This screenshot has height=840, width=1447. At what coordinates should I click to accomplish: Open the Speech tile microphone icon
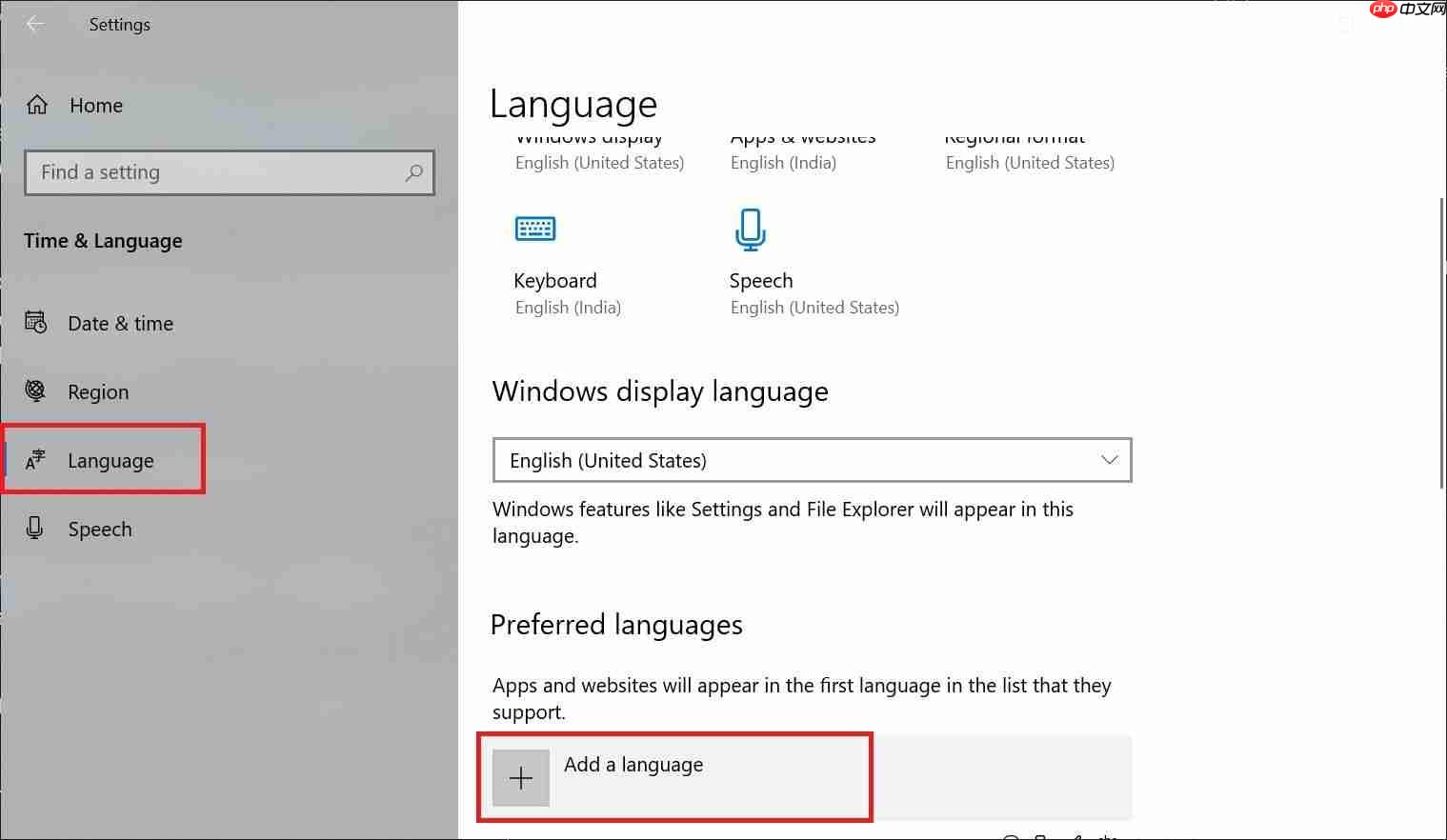tap(751, 230)
